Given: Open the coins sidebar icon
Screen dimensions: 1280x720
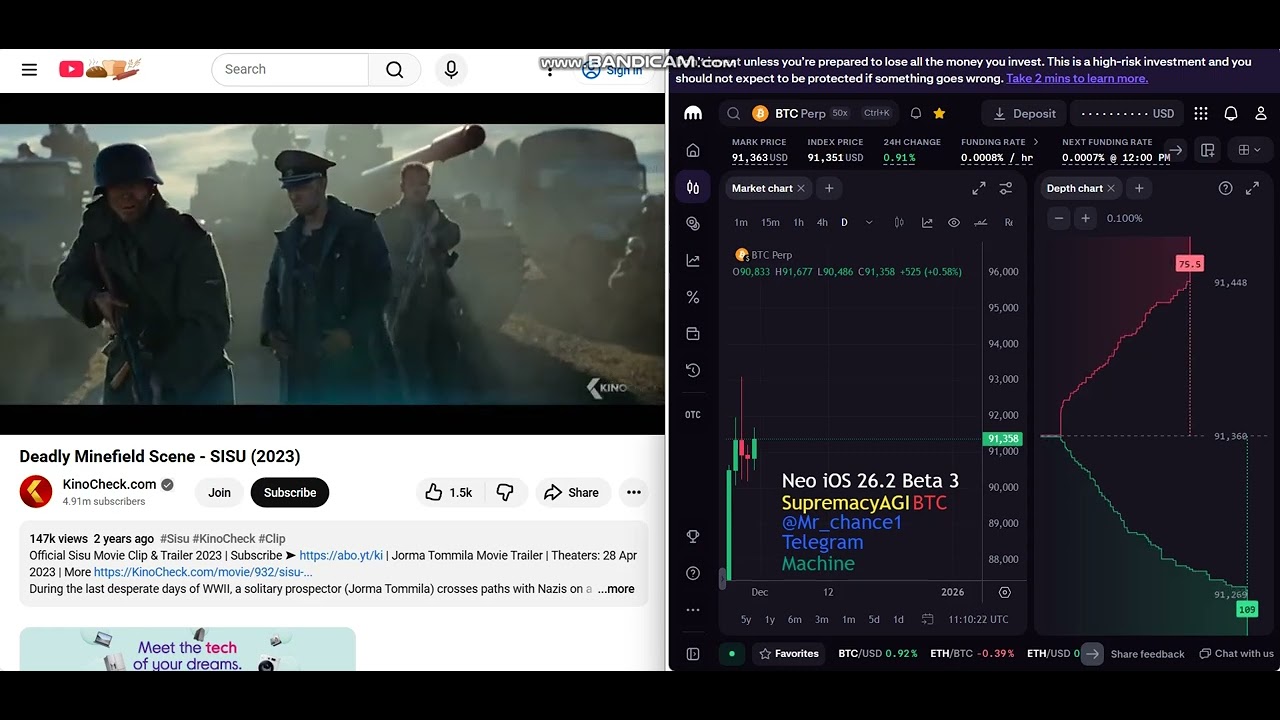Looking at the screenshot, I should pos(693,224).
